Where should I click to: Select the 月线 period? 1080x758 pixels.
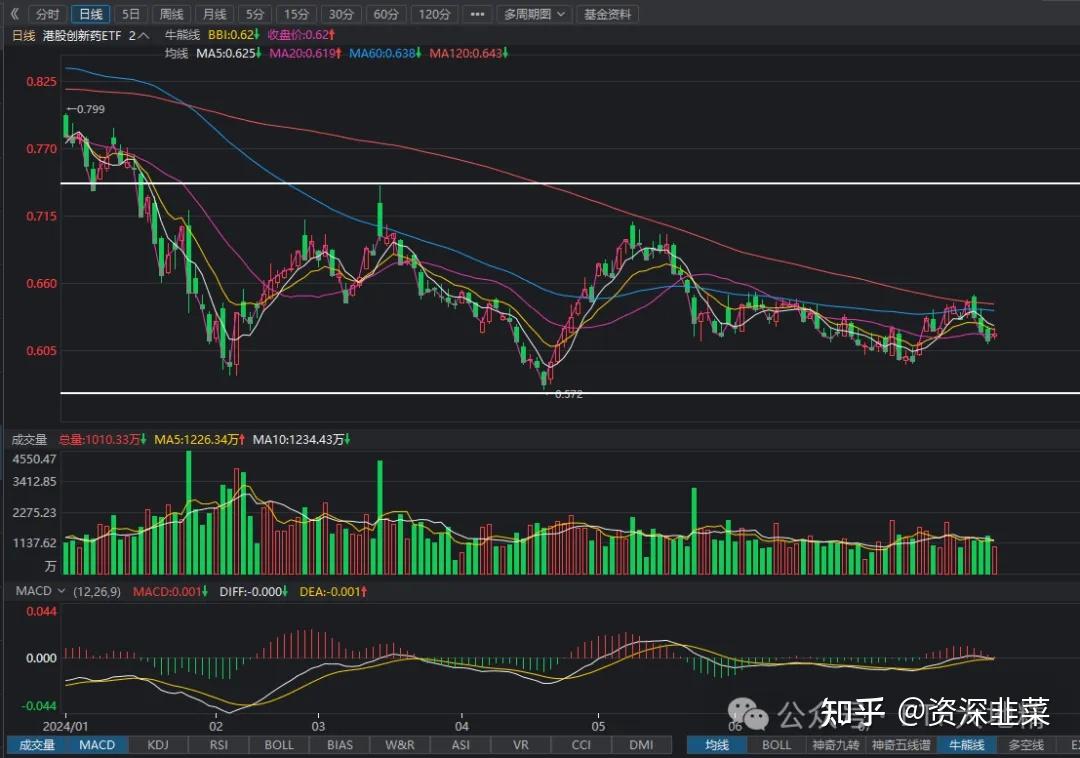click(213, 14)
